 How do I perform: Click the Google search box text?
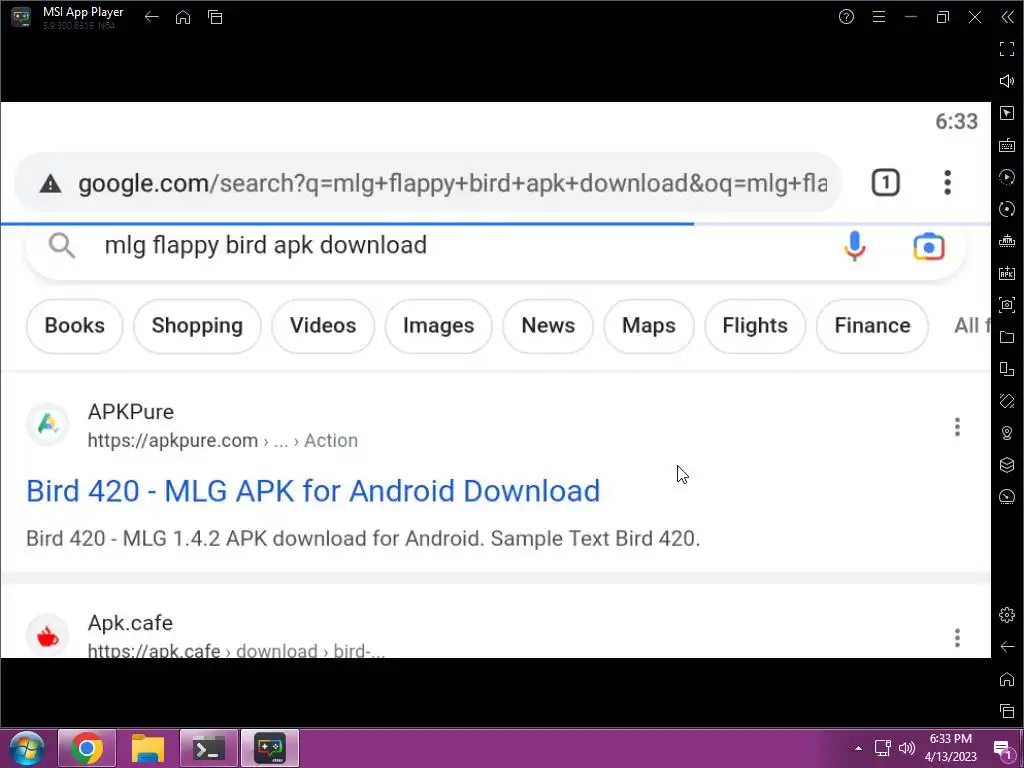pyautogui.click(x=266, y=245)
